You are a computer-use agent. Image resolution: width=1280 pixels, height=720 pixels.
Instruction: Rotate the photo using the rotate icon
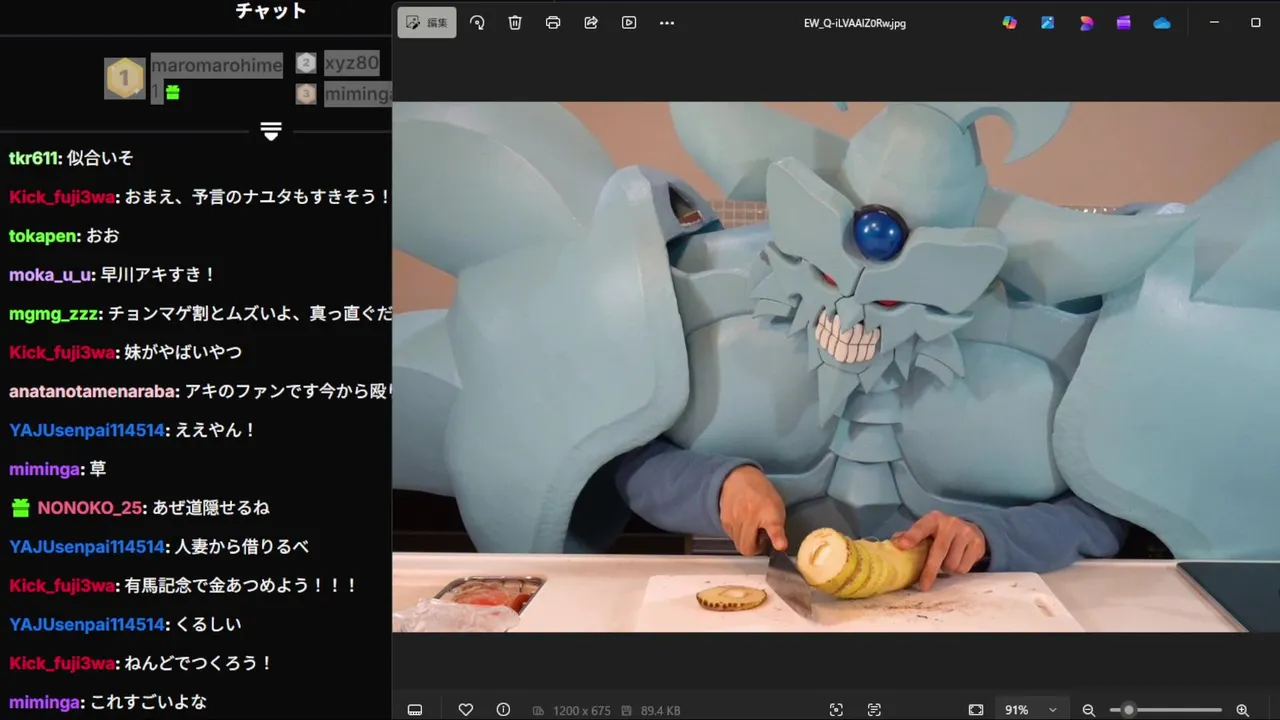(477, 22)
